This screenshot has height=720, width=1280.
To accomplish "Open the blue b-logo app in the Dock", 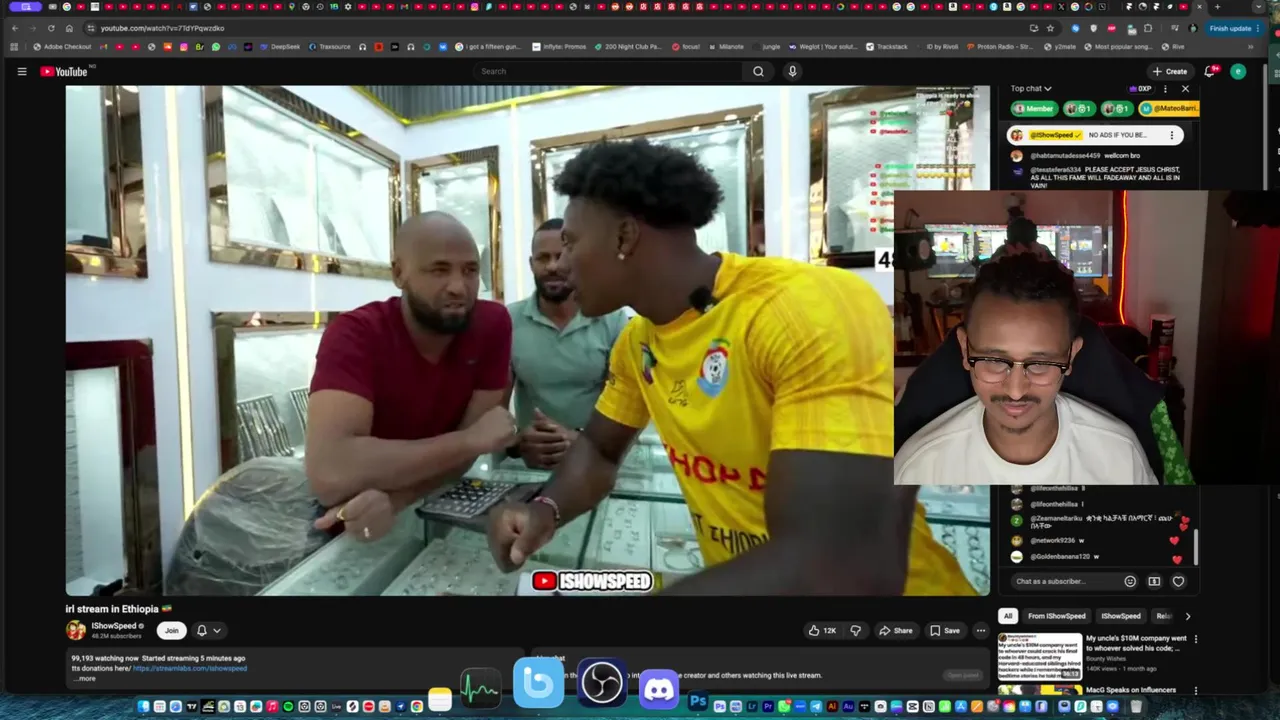I will click(538, 683).
